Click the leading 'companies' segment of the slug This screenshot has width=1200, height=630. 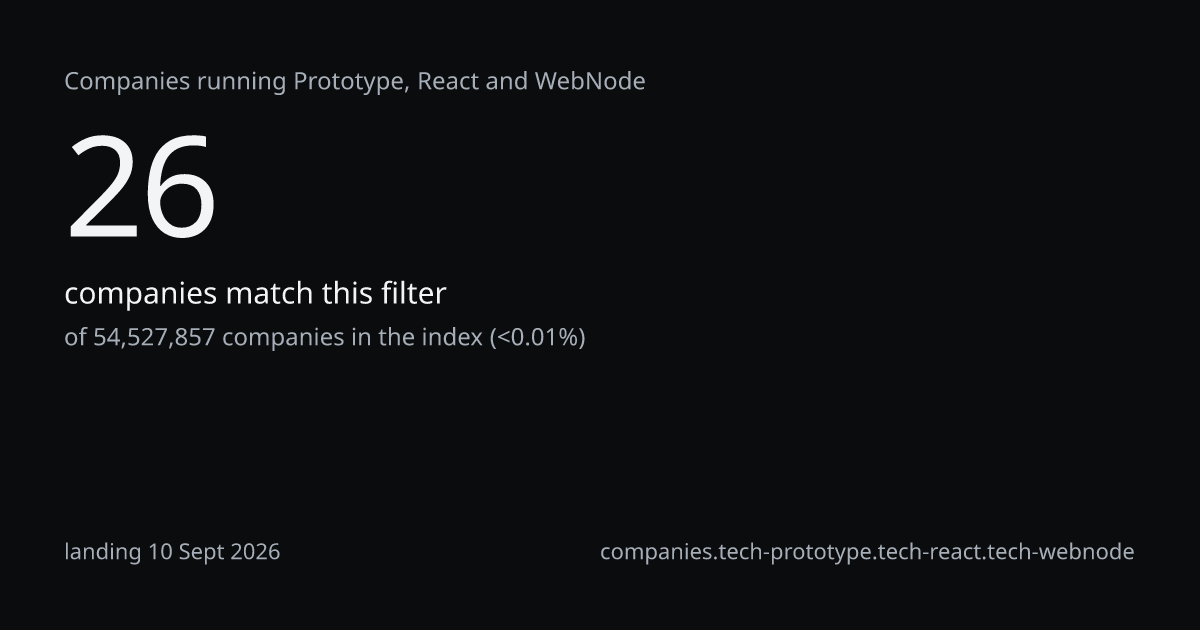tap(658, 552)
